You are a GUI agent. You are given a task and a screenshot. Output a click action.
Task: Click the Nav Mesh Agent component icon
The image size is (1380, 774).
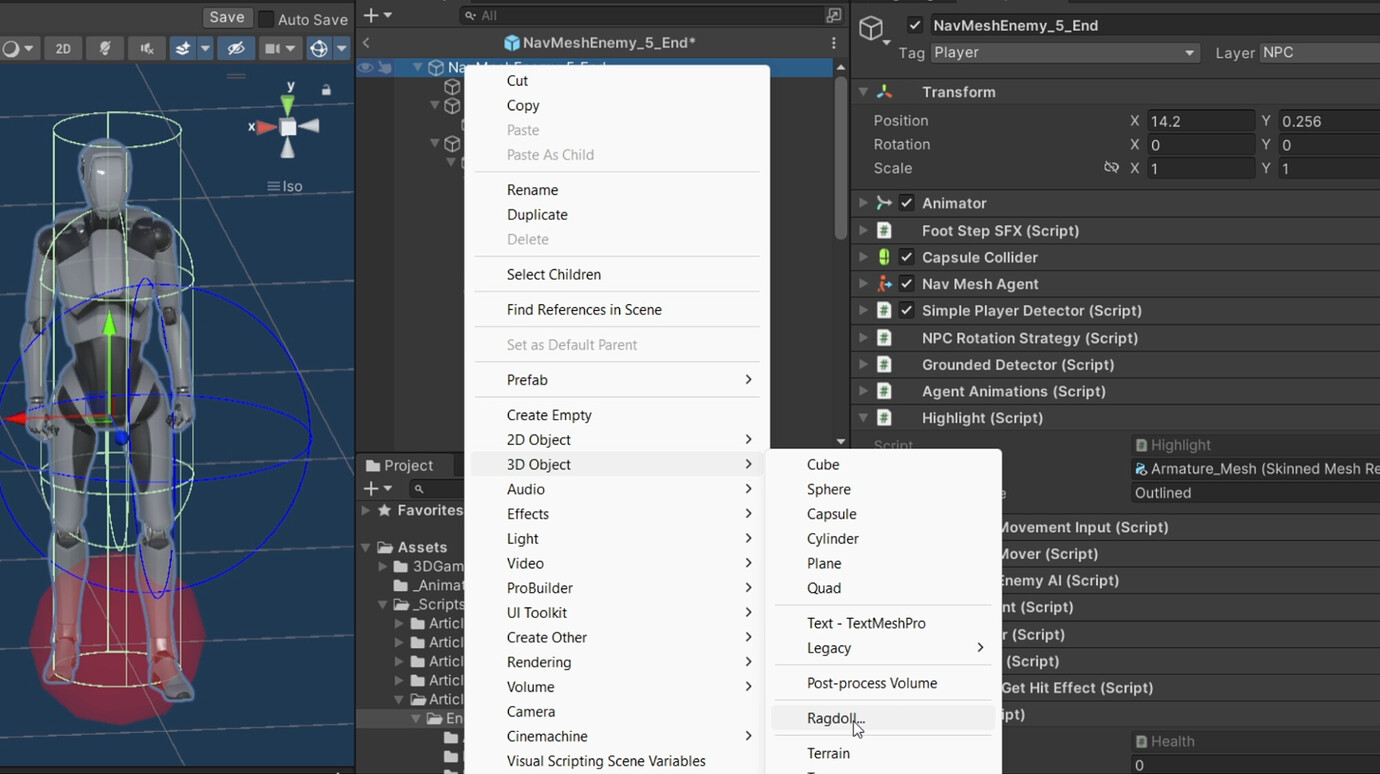coord(884,284)
